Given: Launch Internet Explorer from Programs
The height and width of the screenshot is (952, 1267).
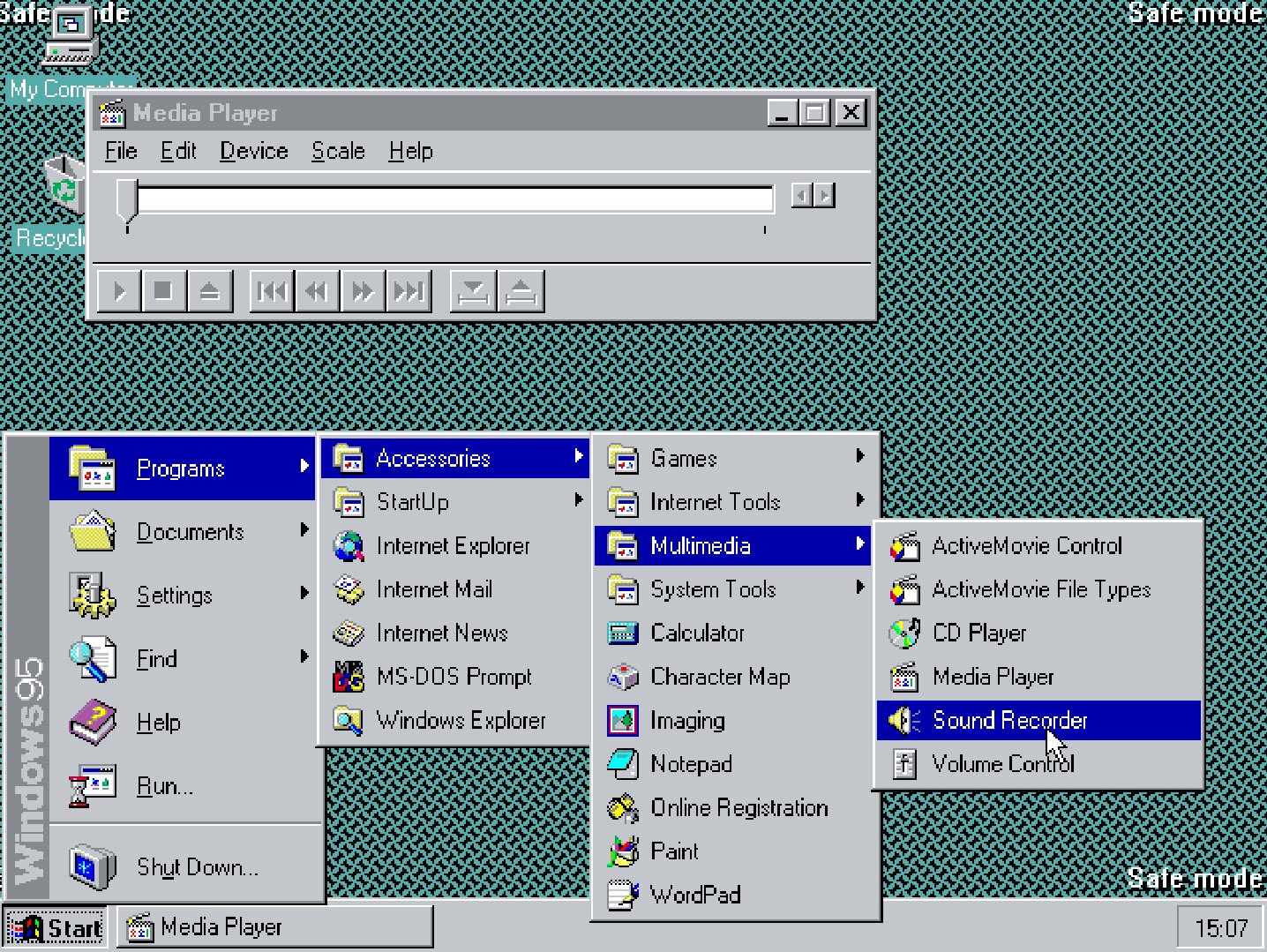Looking at the screenshot, I should click(x=455, y=545).
